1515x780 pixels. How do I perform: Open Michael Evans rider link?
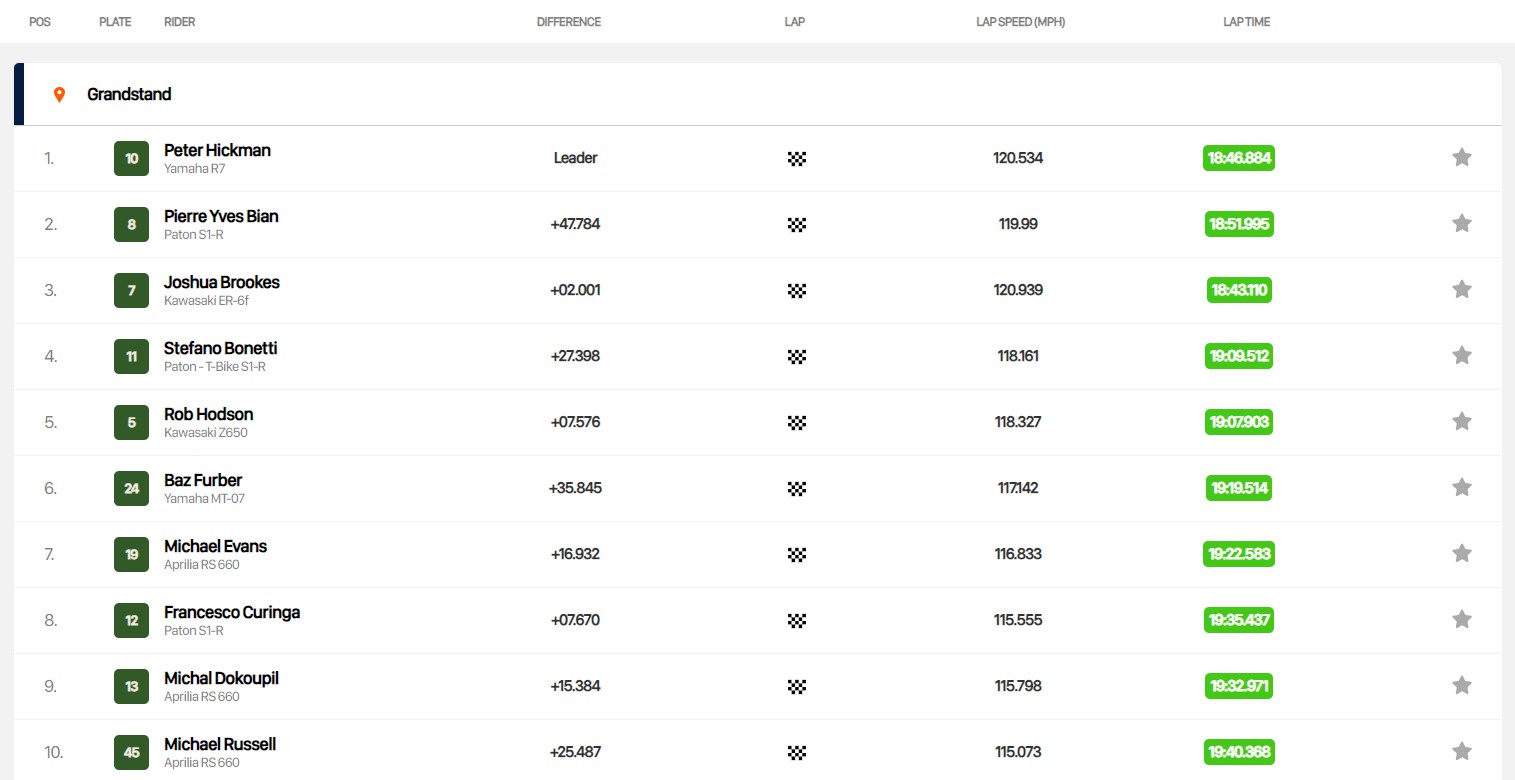(215, 546)
